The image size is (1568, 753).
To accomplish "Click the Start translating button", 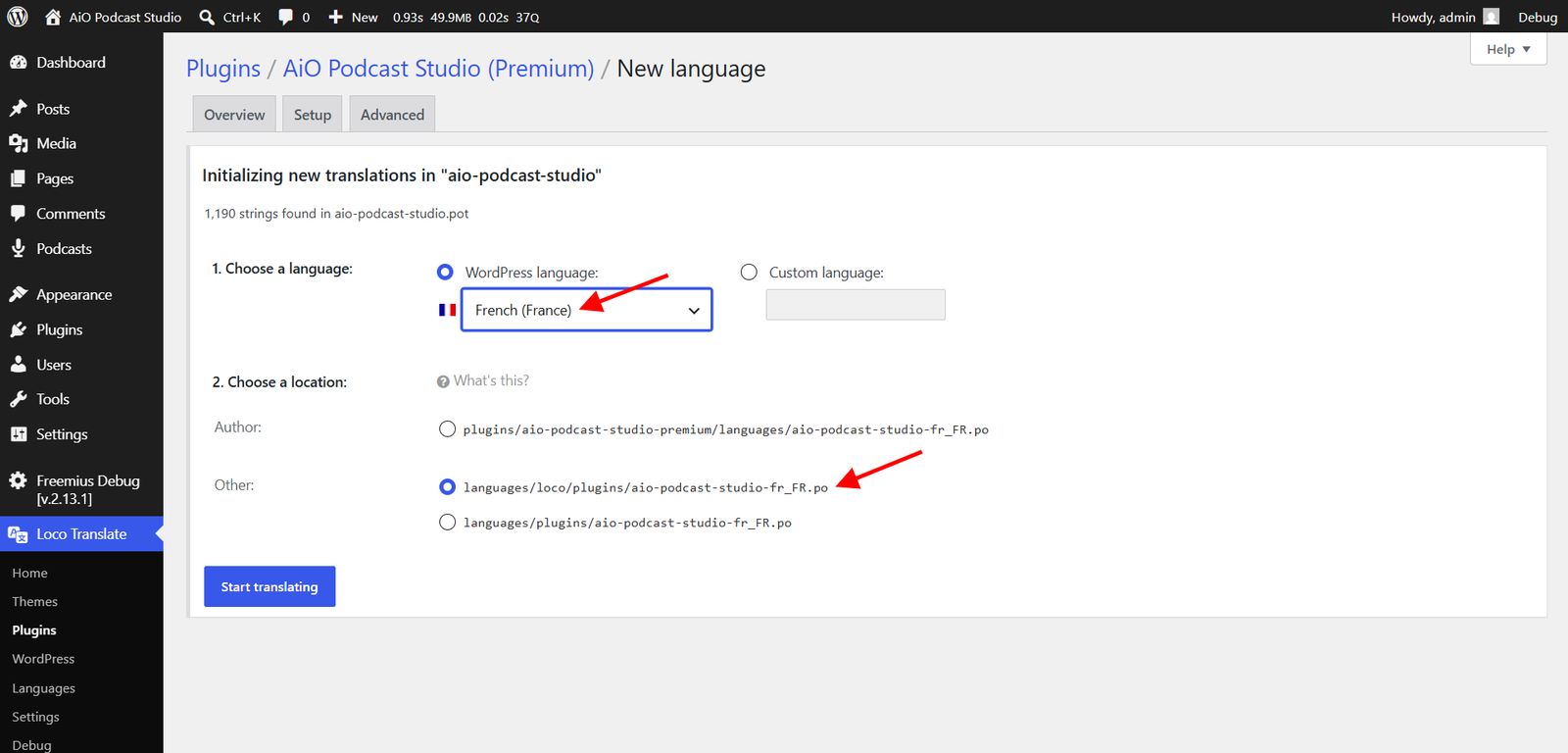I will click(269, 586).
